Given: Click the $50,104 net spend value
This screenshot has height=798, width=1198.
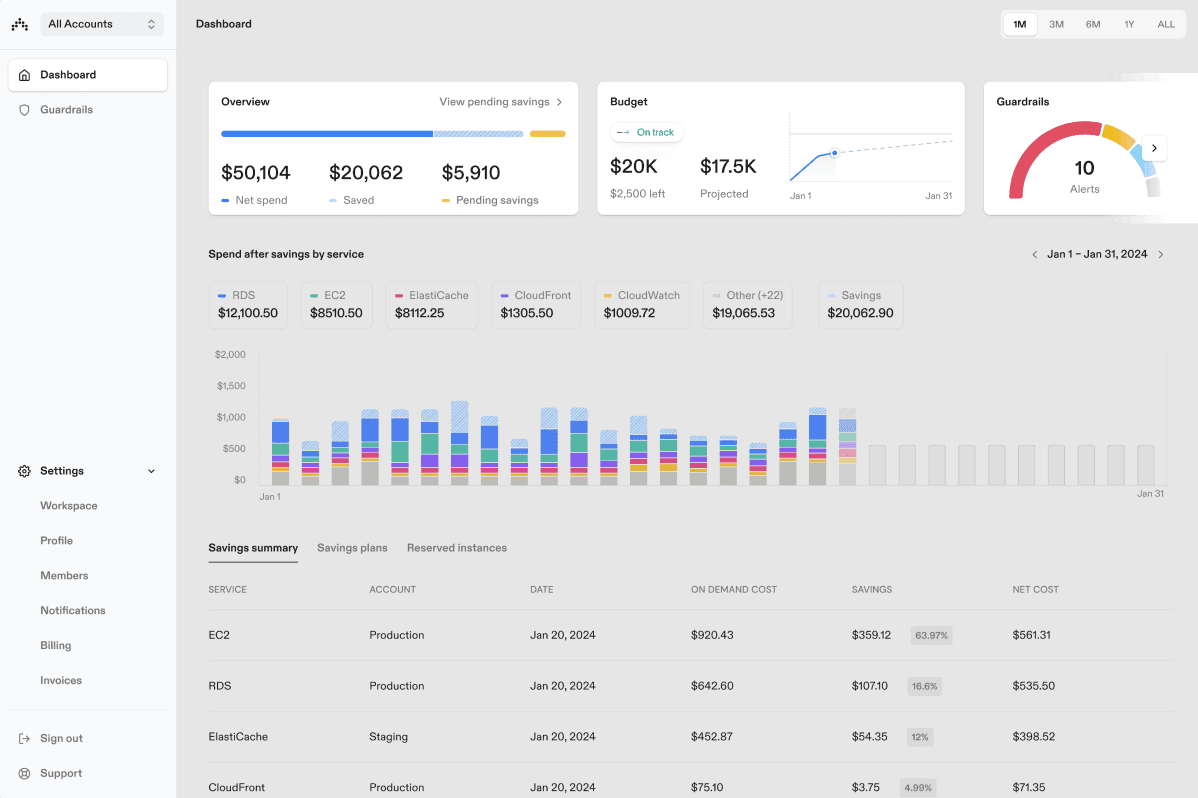Looking at the screenshot, I should click(256, 173).
